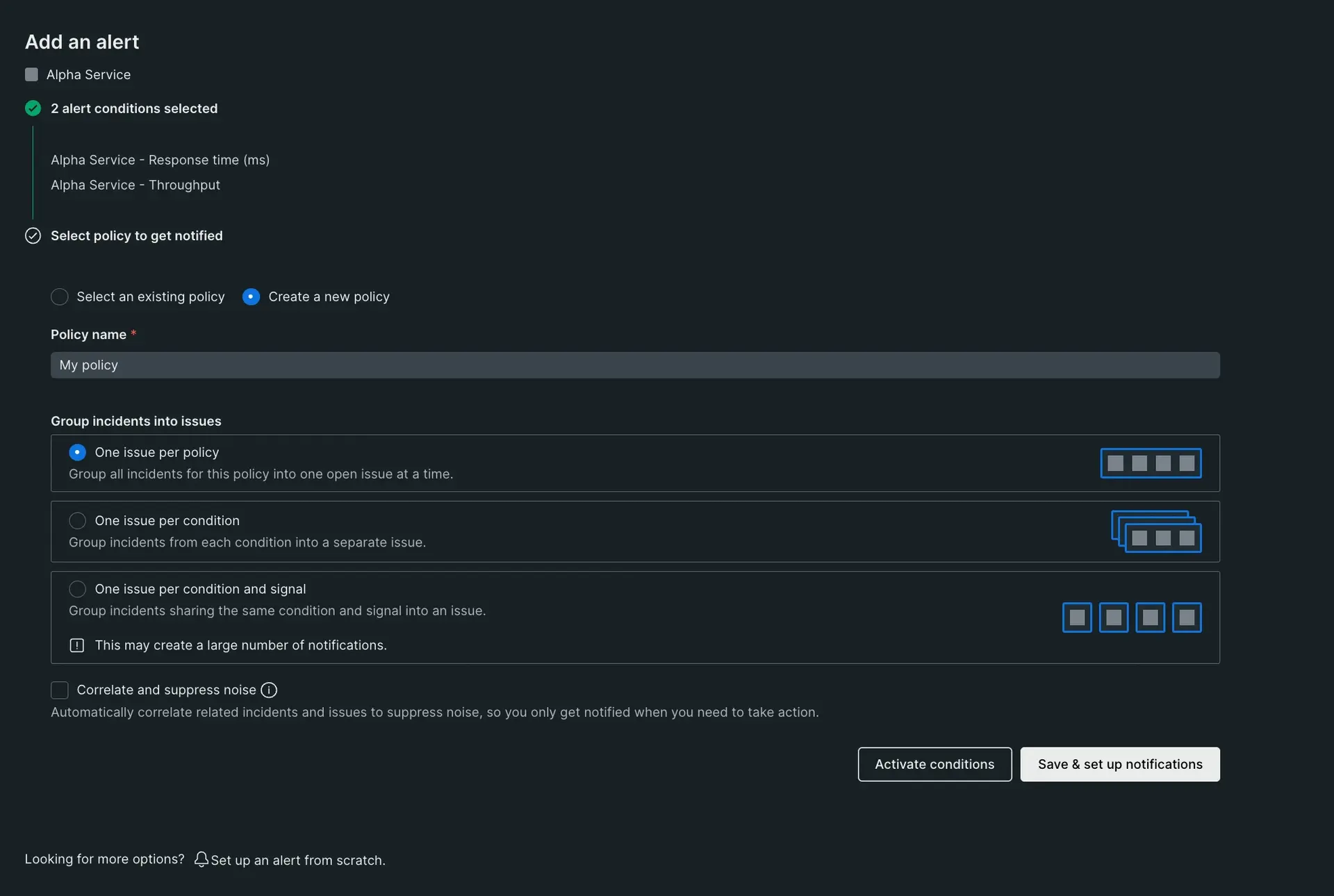The width and height of the screenshot is (1334, 896).
Task: Click Save & set up notifications
Action: [x=1120, y=764]
